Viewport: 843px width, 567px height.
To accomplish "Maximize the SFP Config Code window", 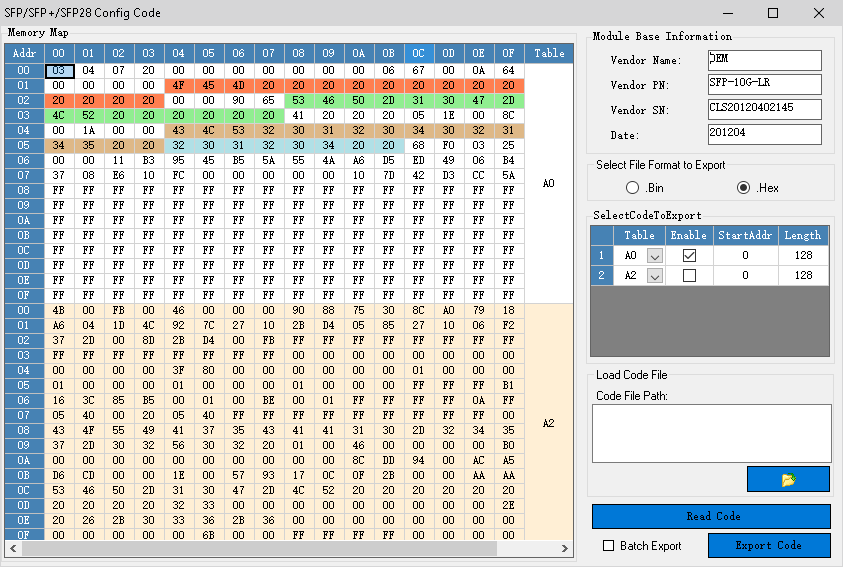I will (x=773, y=13).
